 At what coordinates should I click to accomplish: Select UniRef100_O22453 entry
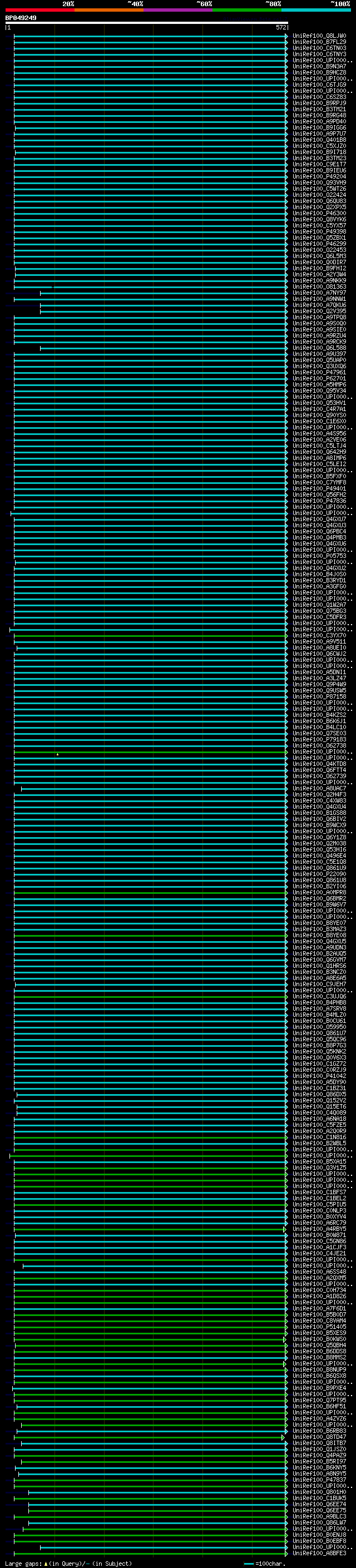point(319,250)
